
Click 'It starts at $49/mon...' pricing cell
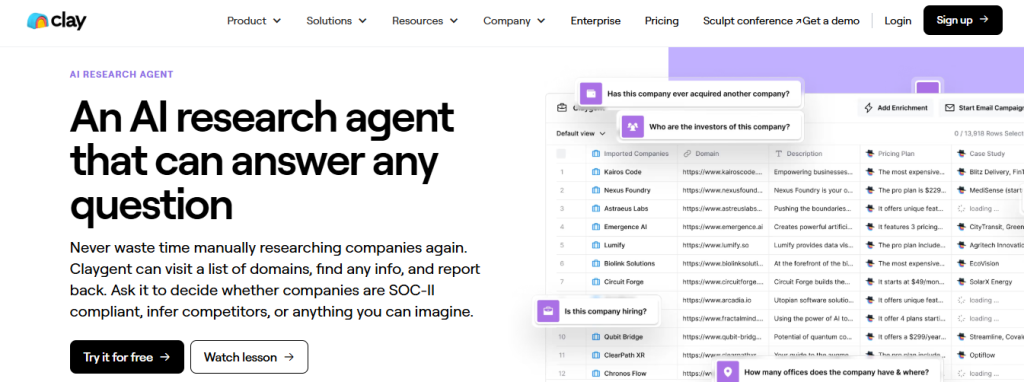point(906,281)
